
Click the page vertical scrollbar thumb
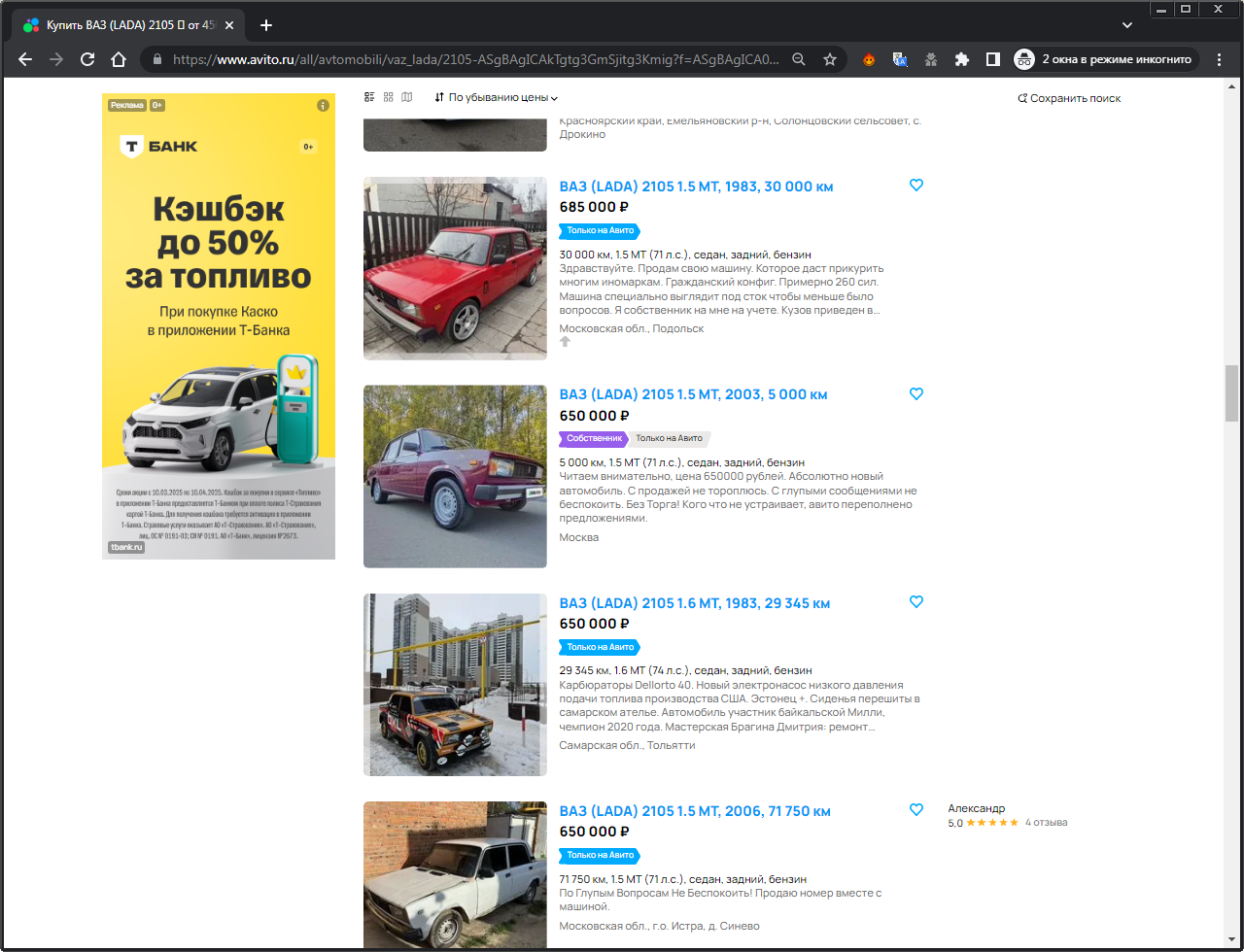(1231, 393)
